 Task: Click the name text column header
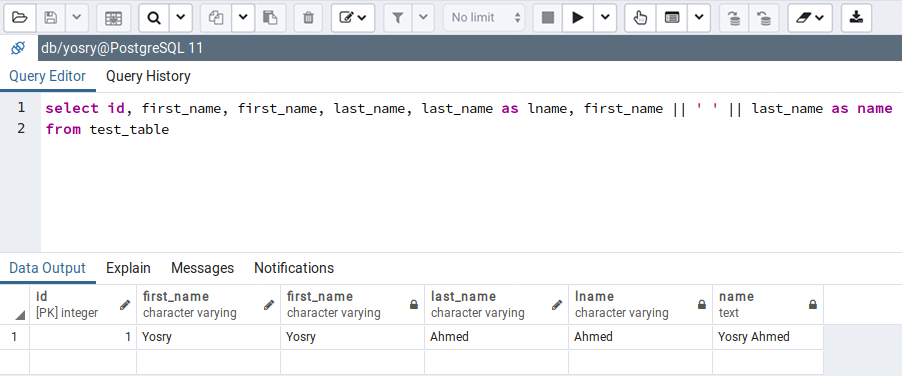pos(768,305)
